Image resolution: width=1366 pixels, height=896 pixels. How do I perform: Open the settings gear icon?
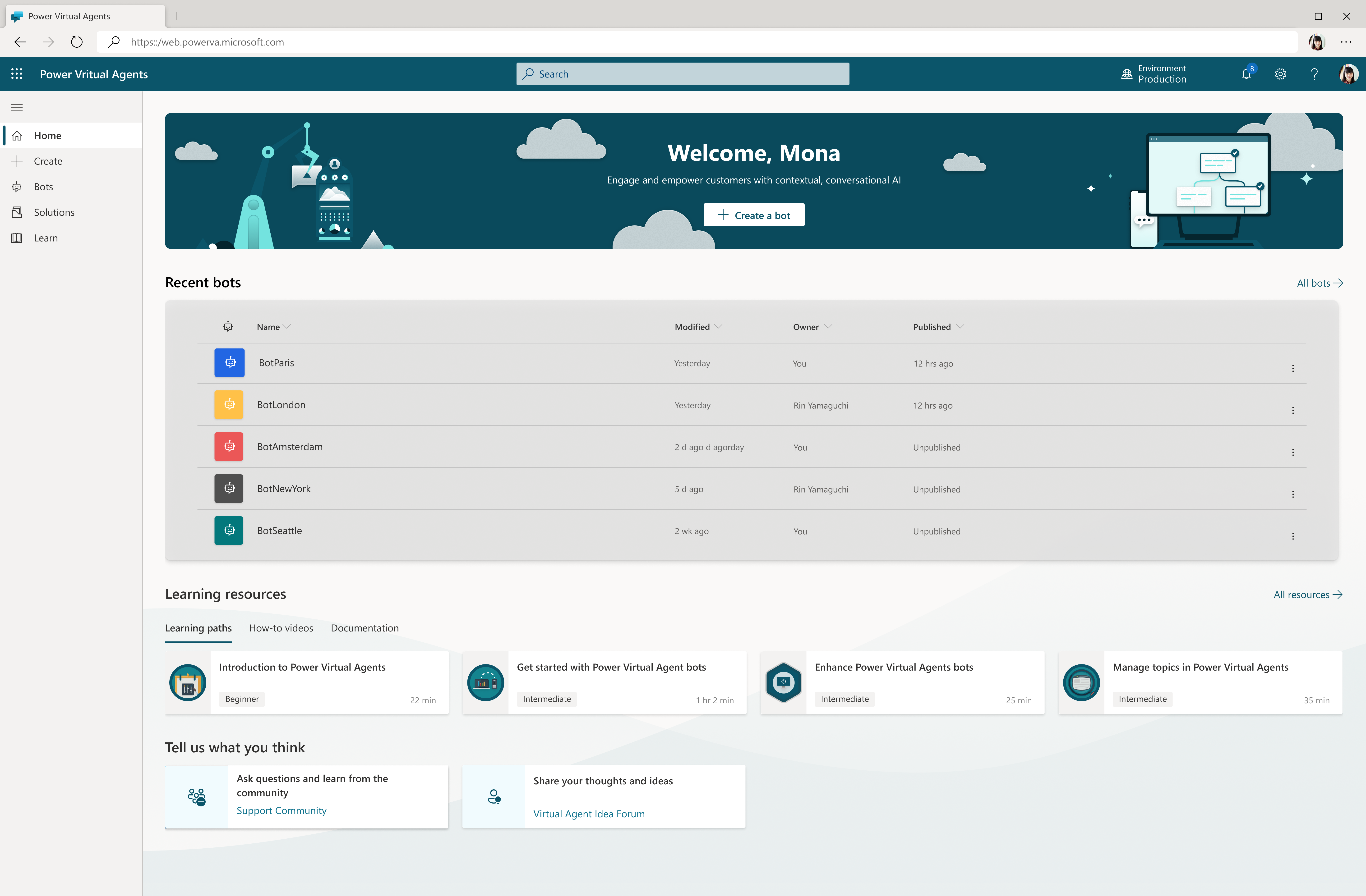1280,74
